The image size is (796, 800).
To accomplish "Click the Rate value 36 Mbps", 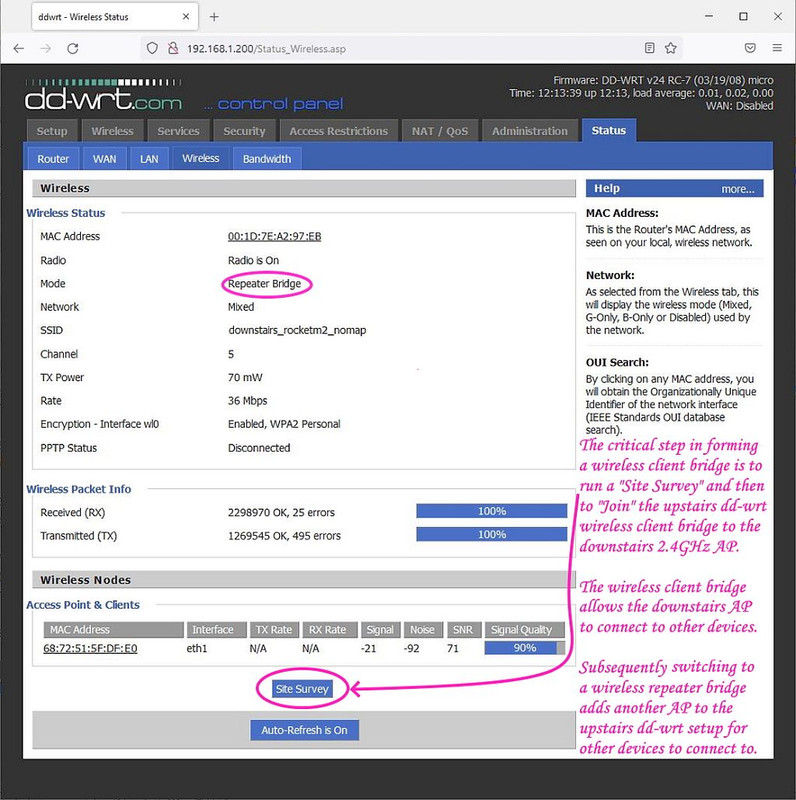I will [247, 401].
